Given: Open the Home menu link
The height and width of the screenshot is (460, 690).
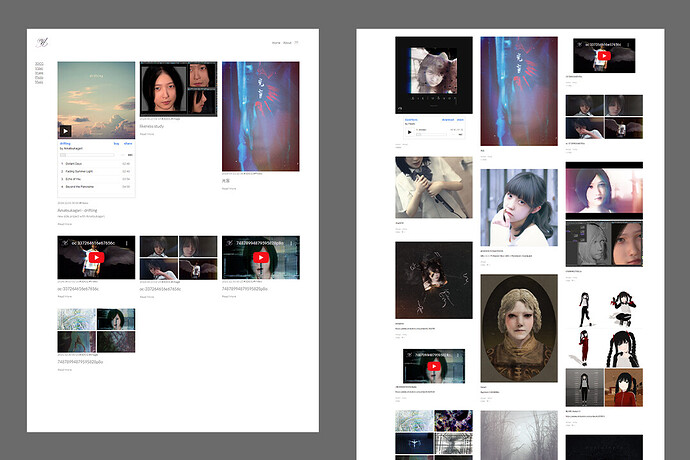Looking at the screenshot, I should 276,43.
